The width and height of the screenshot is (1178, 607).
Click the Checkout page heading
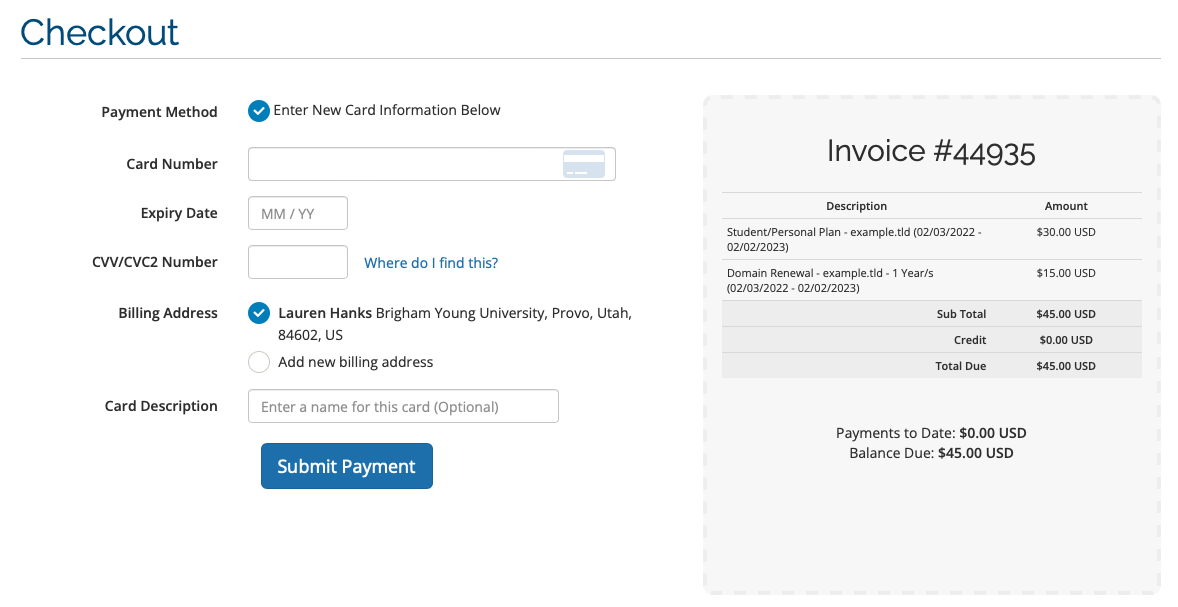point(99,32)
